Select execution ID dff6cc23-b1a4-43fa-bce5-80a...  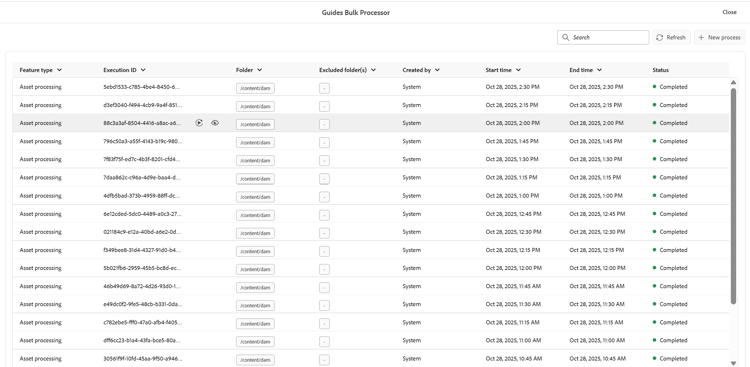point(142,341)
